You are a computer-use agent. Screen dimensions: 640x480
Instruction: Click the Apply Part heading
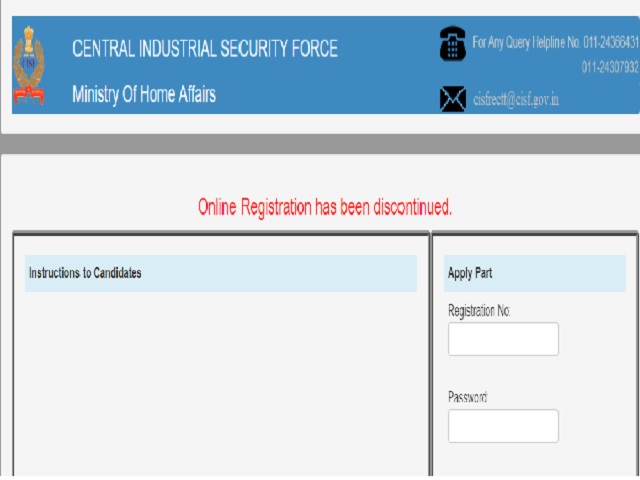[x=470, y=273]
